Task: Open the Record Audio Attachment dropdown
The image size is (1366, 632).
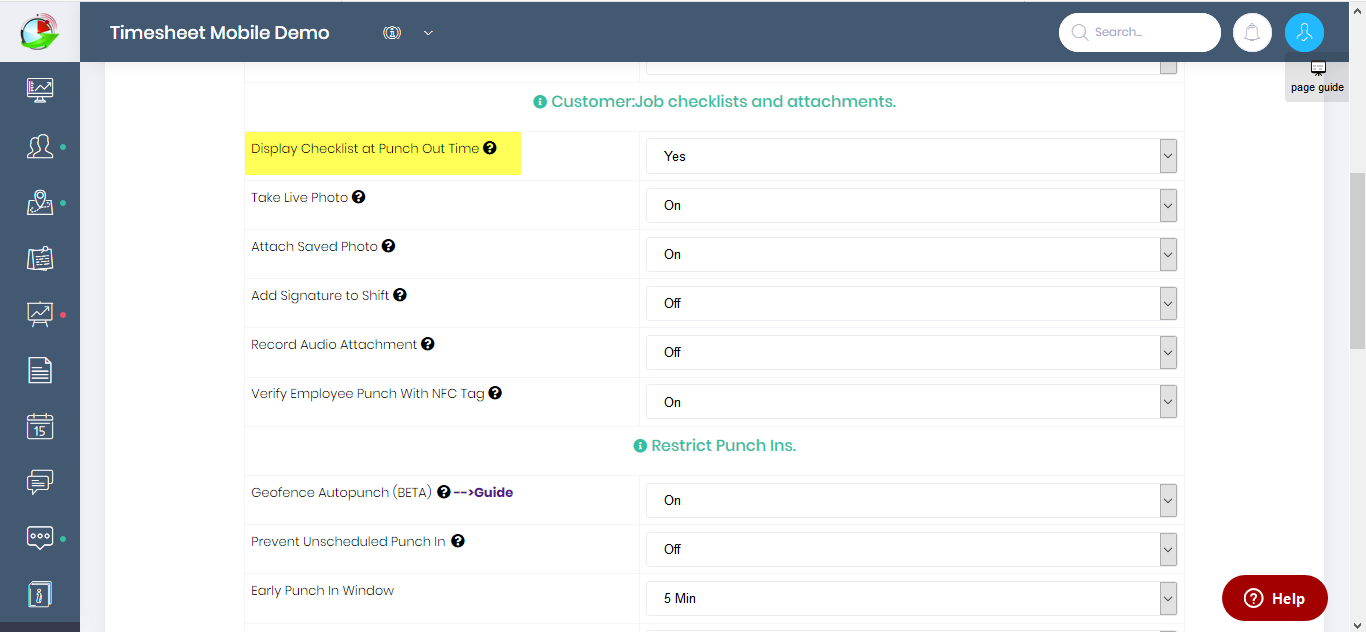Action: point(911,352)
